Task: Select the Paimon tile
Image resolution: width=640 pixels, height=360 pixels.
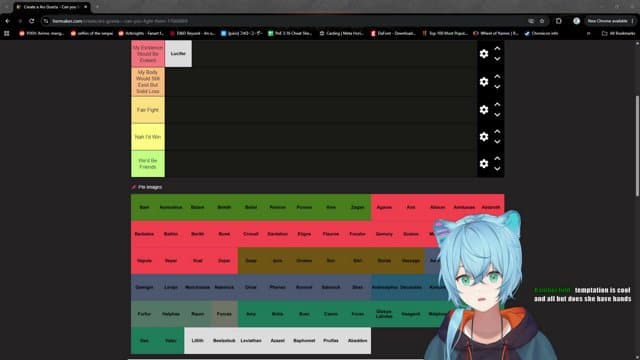Action: tap(278, 207)
